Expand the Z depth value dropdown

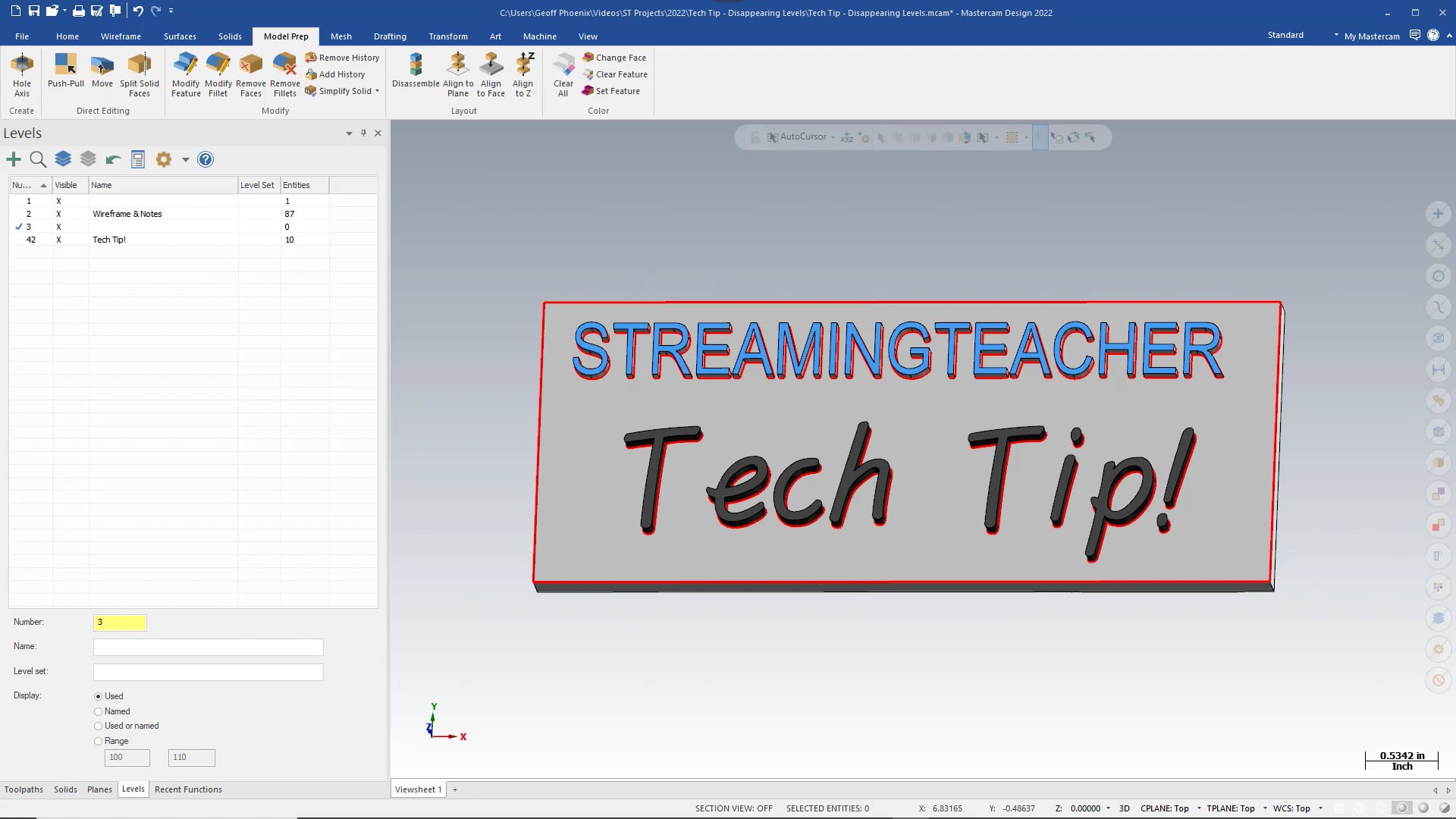click(1108, 808)
